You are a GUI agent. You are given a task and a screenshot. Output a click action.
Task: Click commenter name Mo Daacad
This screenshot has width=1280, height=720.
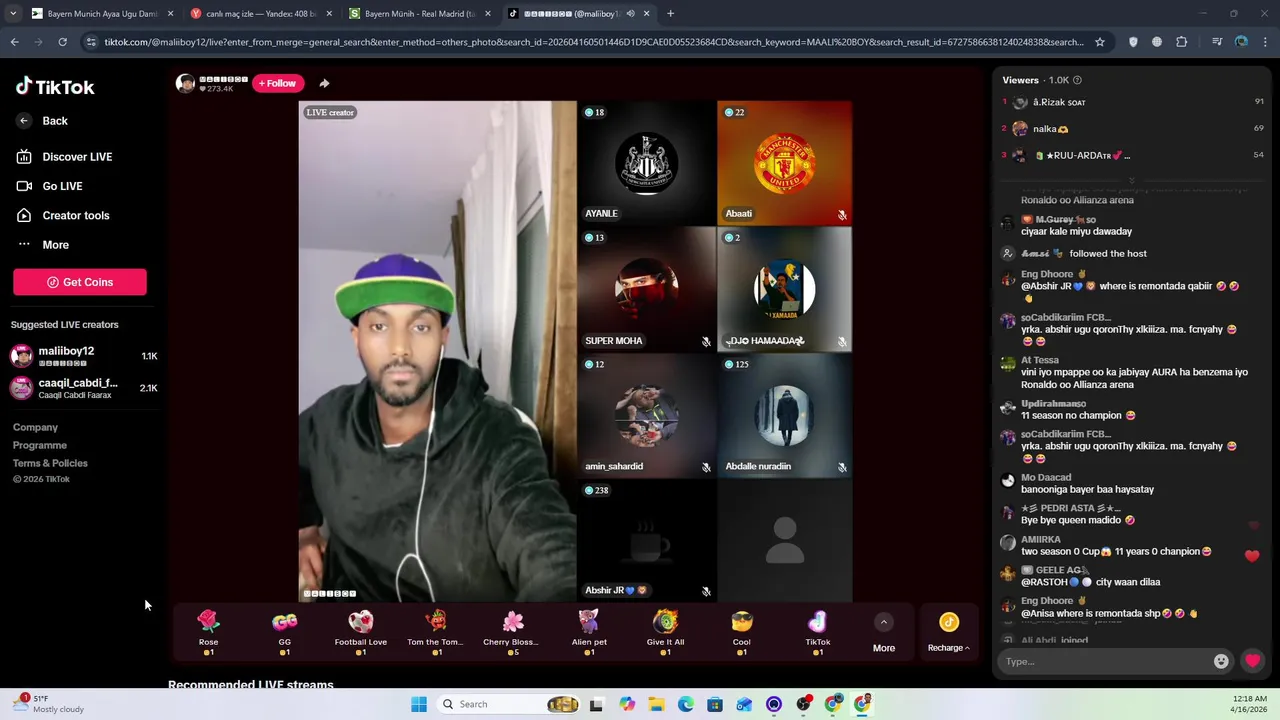click(x=1046, y=478)
